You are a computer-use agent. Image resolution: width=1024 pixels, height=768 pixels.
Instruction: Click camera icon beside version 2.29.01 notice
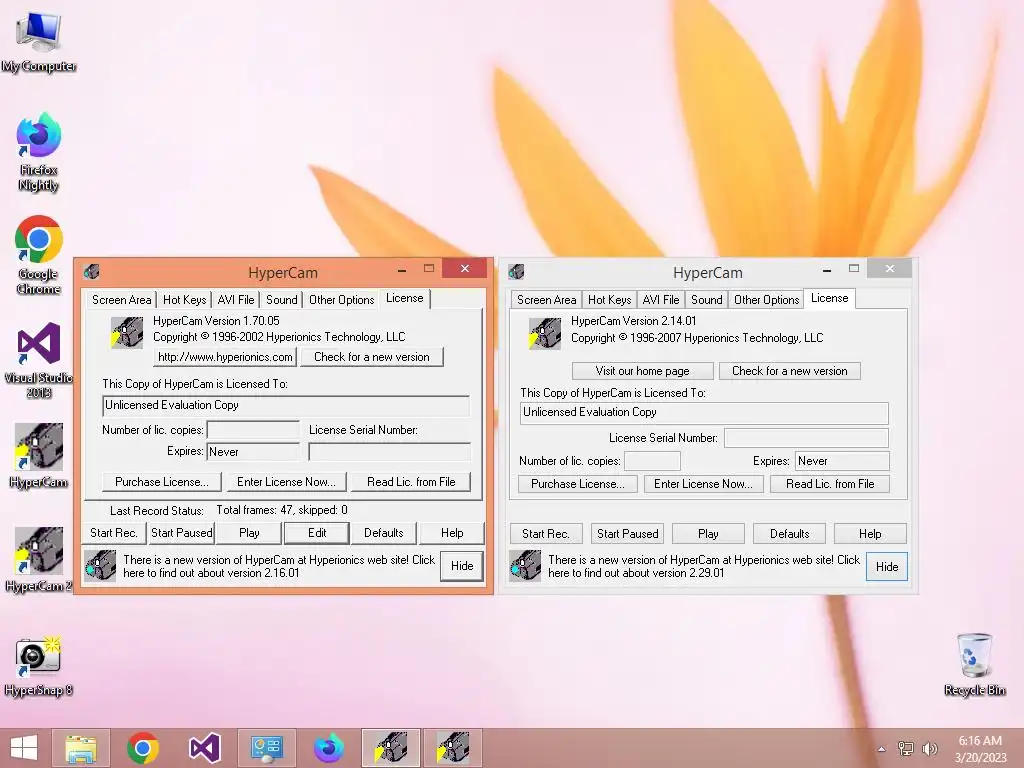(525, 566)
